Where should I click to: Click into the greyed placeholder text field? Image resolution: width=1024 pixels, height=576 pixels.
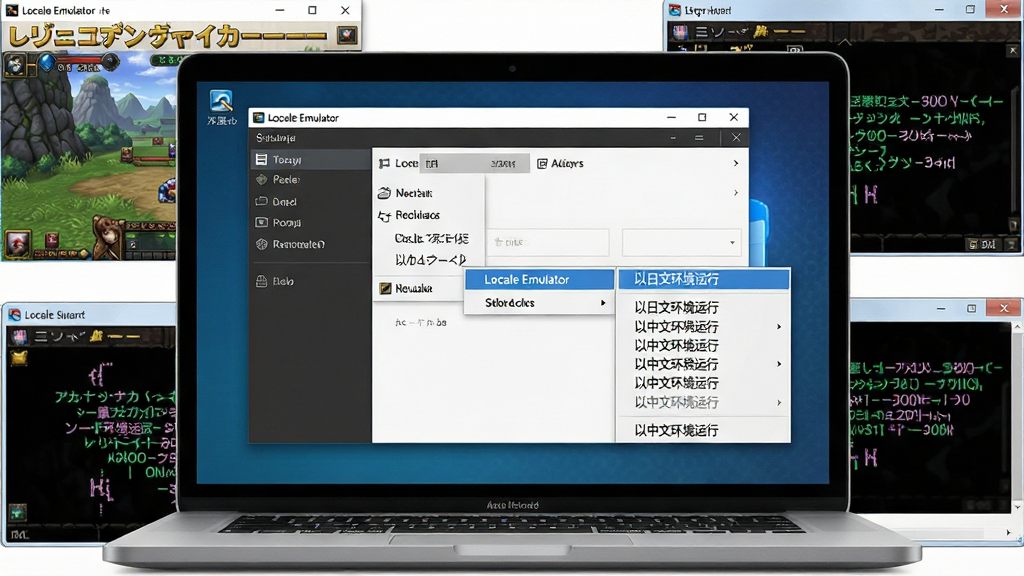(549, 242)
